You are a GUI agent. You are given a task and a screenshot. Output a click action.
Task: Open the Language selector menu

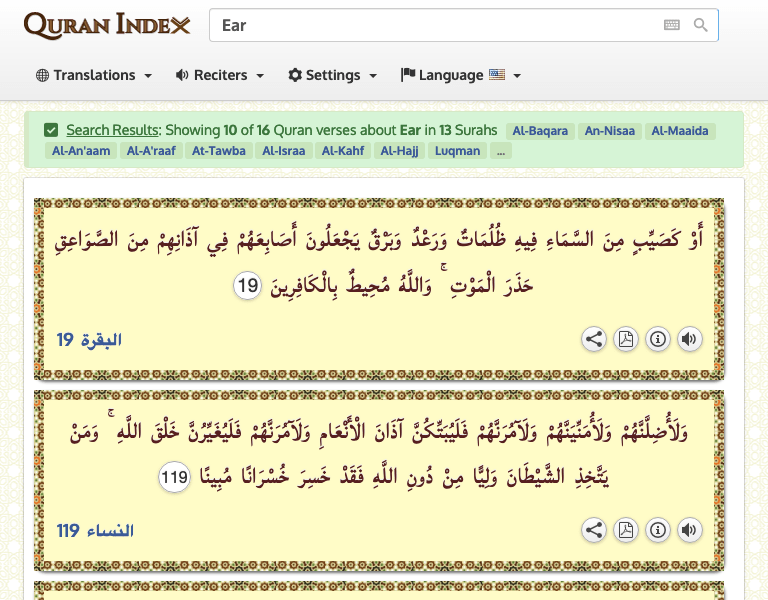(461, 75)
